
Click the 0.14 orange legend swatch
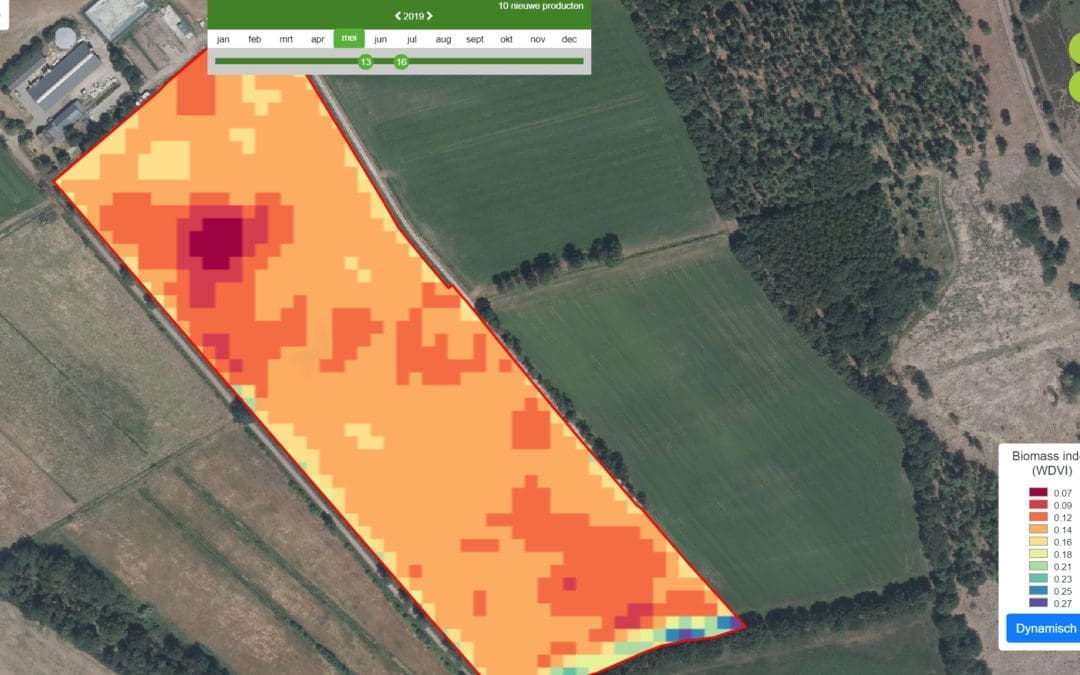tap(1040, 530)
